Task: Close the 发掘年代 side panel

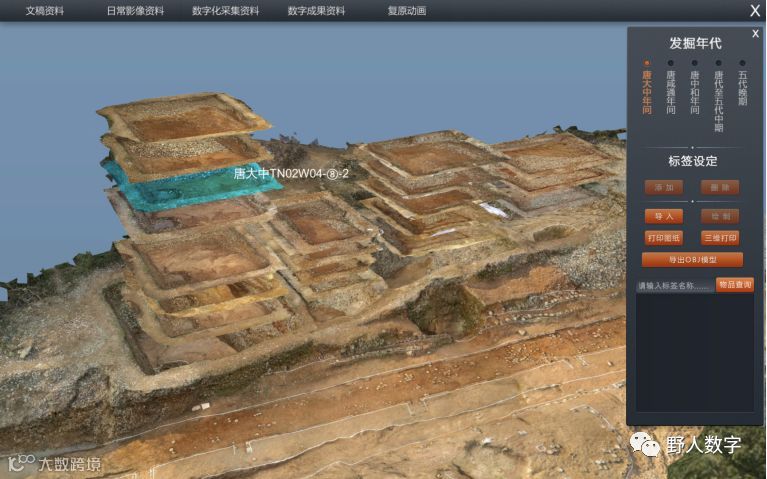Action: (755, 34)
